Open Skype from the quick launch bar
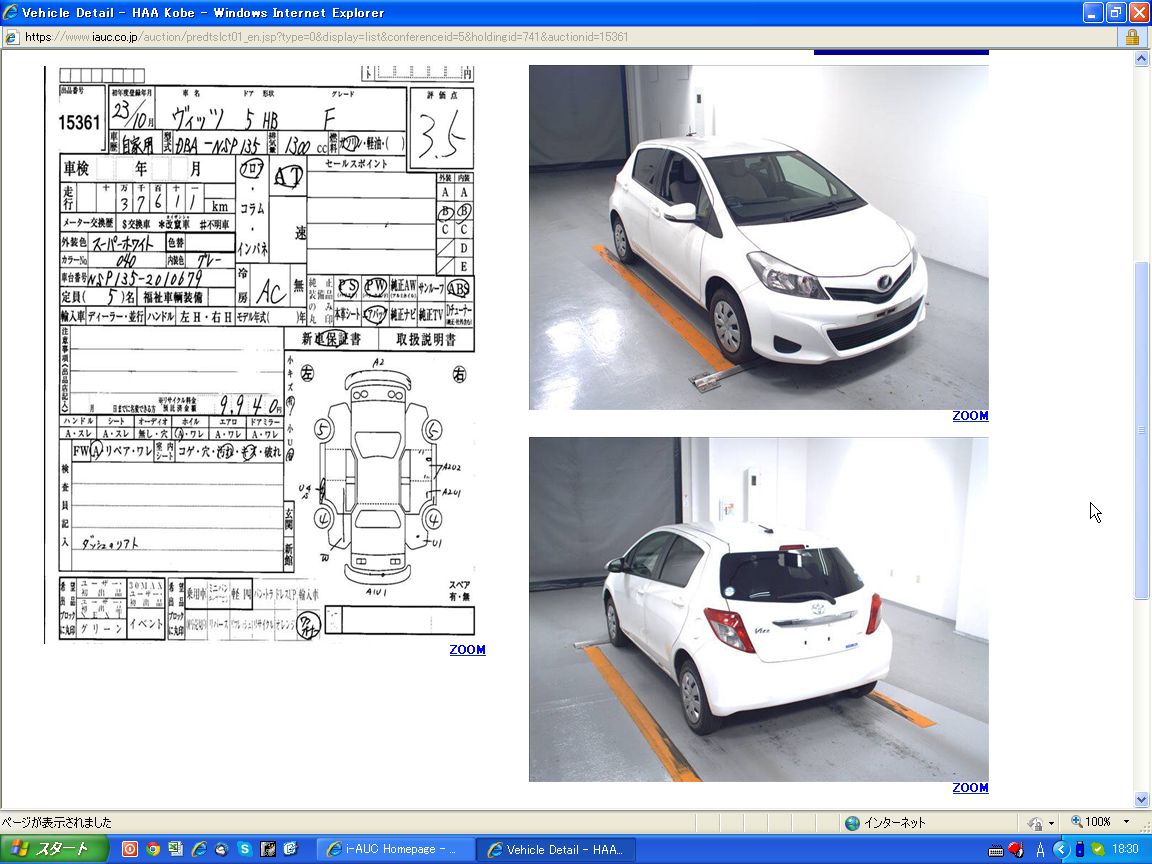1152x864 pixels. 245,849
